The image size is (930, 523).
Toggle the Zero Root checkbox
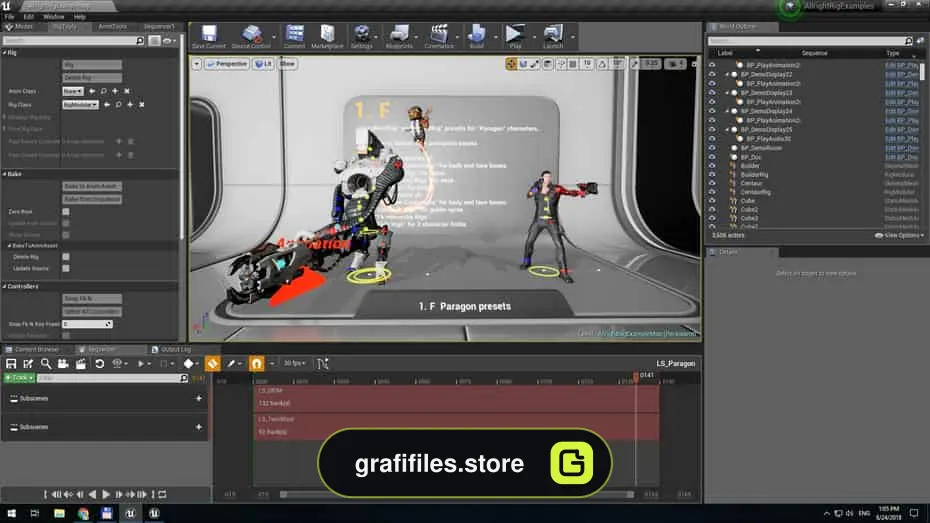pos(66,211)
